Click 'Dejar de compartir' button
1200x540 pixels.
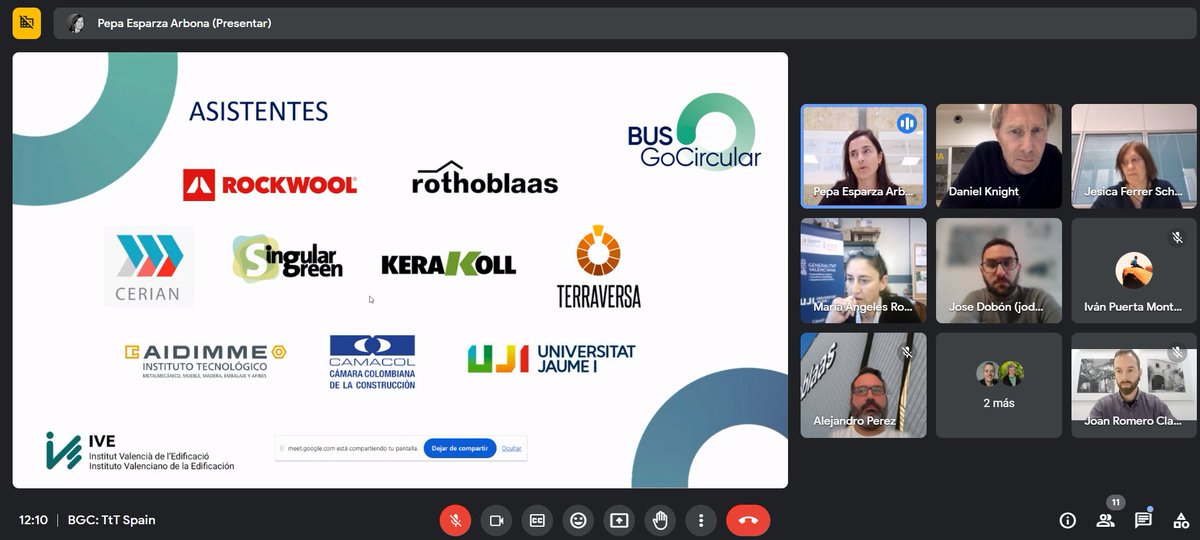tap(460, 448)
